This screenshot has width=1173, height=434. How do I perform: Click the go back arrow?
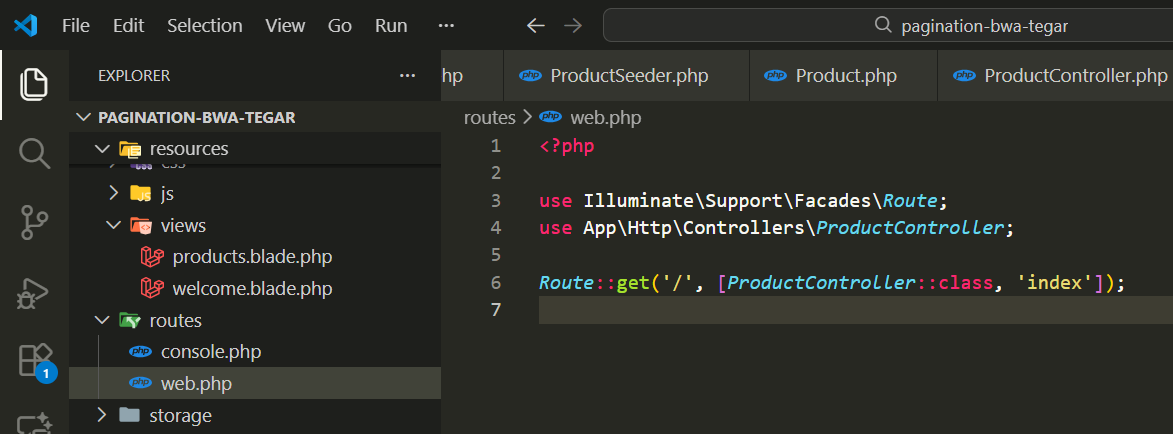click(536, 26)
